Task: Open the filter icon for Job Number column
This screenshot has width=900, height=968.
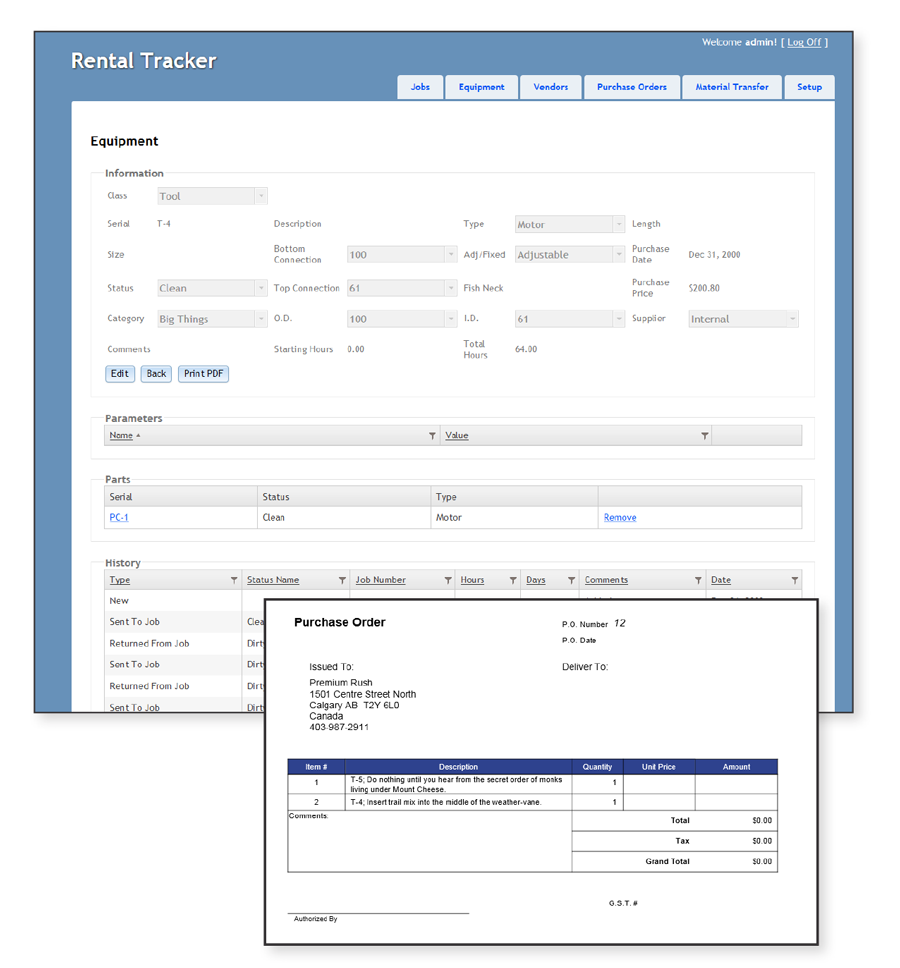Action: tap(448, 580)
